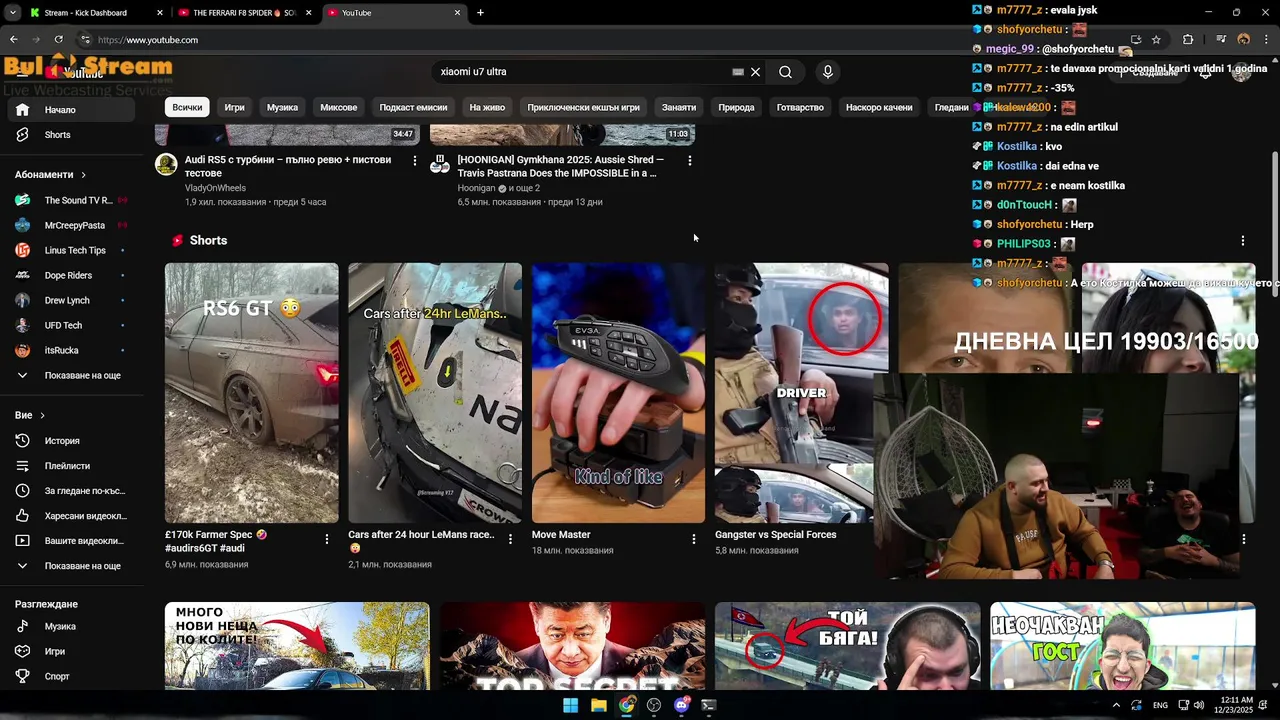
Task: Open Terminal from taskbar
Action: click(x=709, y=705)
